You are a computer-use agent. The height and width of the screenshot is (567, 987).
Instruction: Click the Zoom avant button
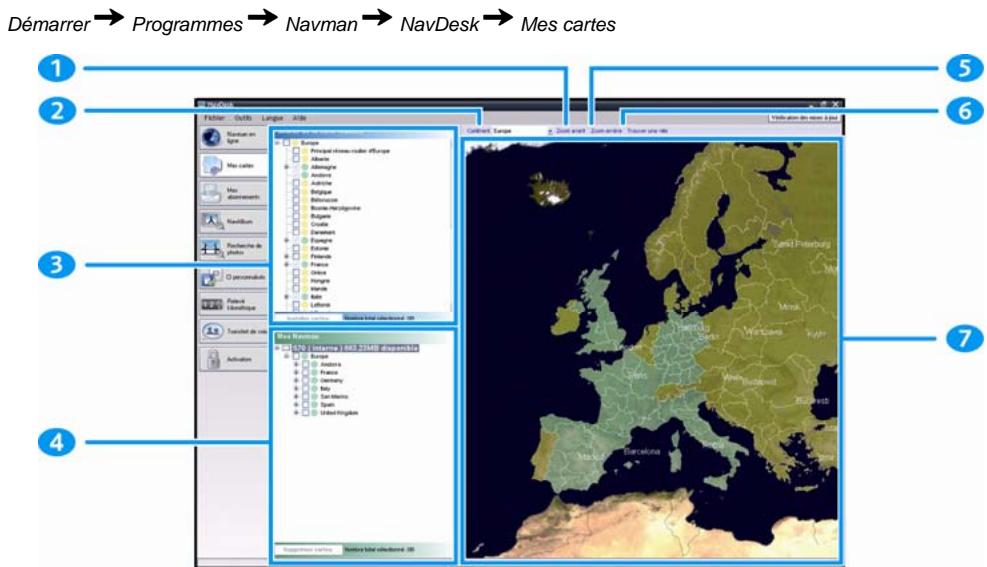click(x=571, y=131)
